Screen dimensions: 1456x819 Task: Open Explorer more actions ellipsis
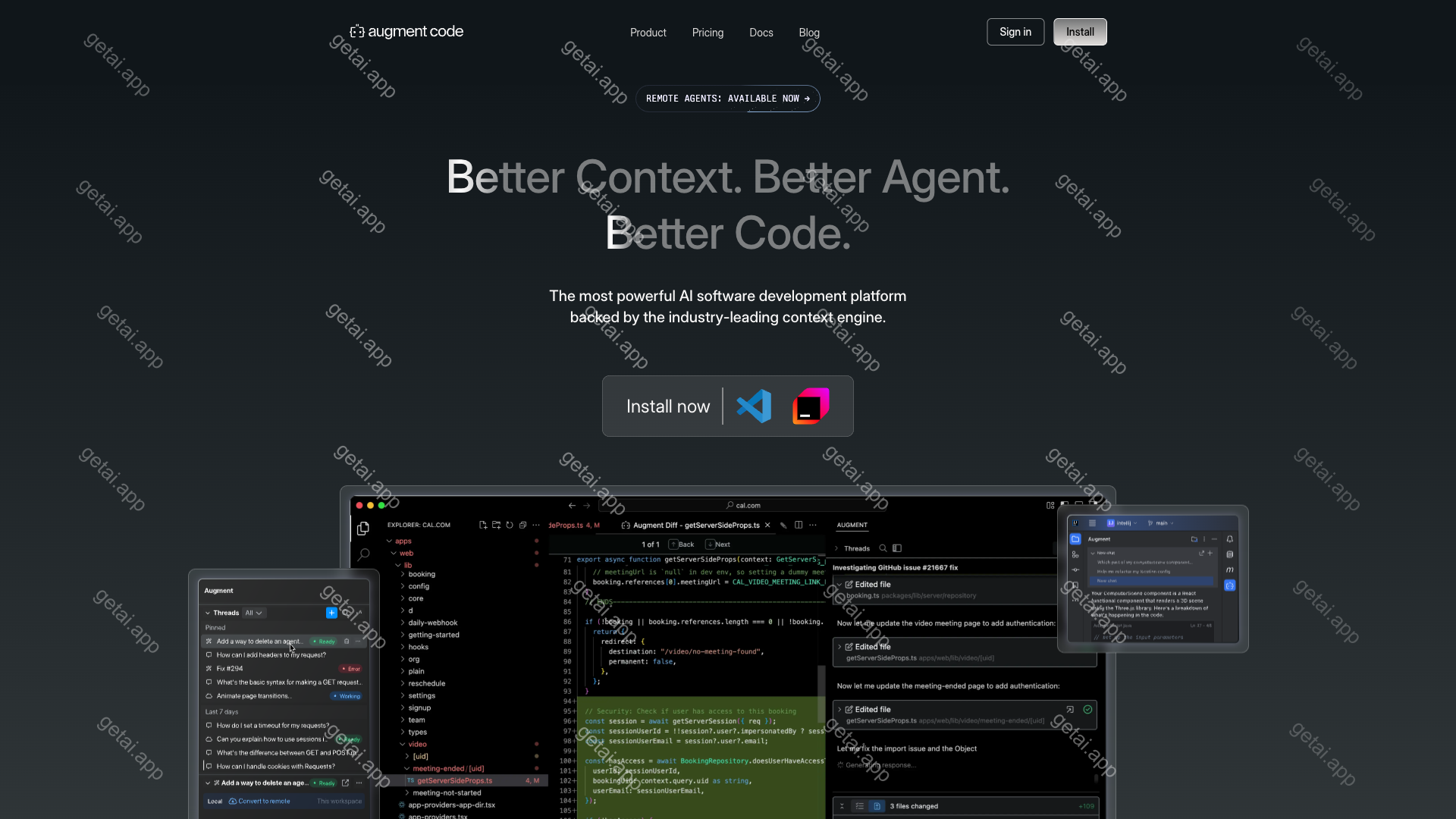536,525
